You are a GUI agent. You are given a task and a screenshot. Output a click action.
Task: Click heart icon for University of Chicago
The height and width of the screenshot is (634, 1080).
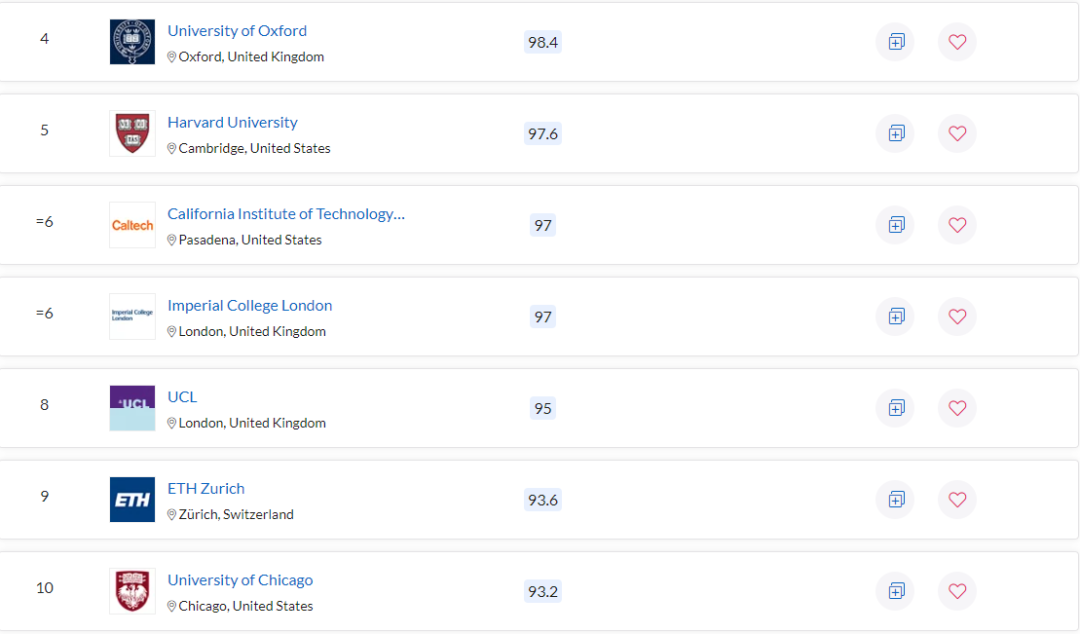click(957, 591)
